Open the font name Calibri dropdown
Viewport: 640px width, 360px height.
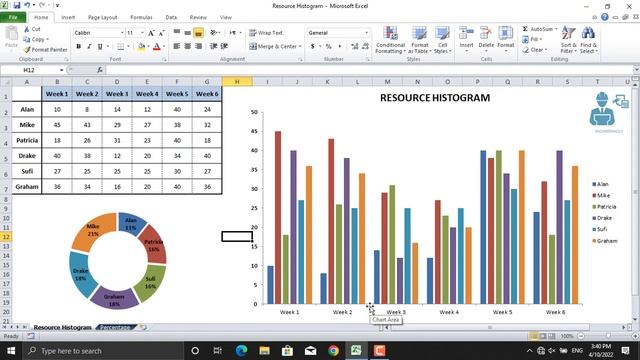pyautogui.click(x=122, y=33)
